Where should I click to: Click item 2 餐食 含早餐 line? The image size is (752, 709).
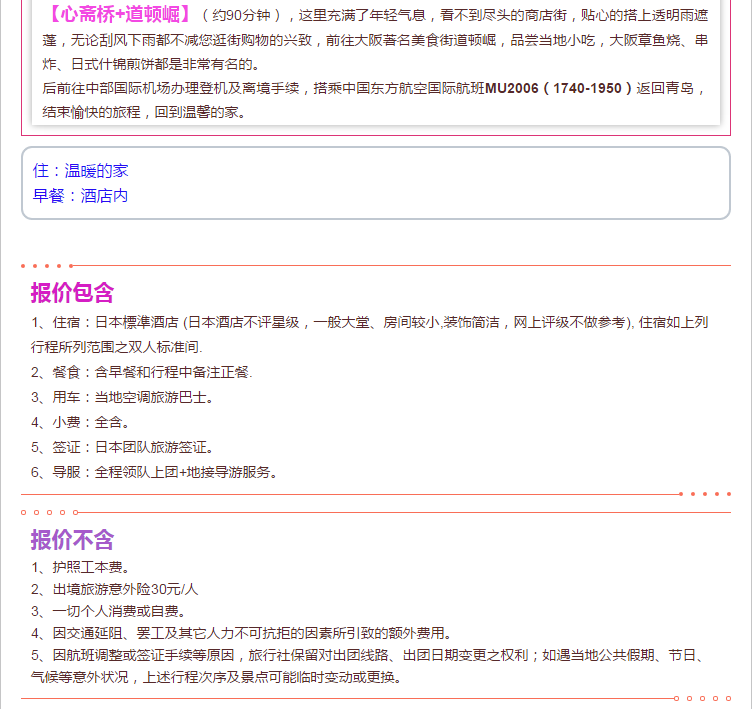click(x=141, y=372)
